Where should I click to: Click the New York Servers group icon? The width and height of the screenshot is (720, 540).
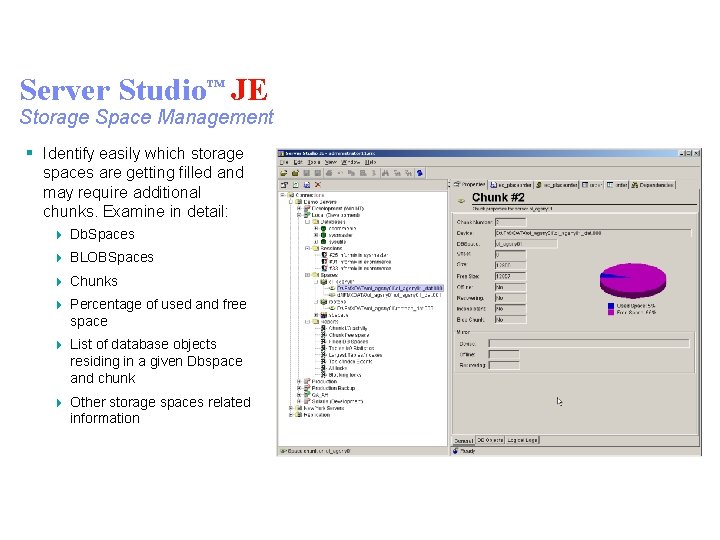coord(299,408)
